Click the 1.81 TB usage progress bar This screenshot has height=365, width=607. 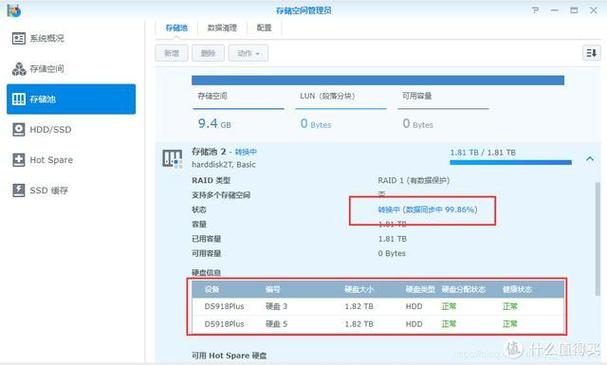[x=511, y=163]
